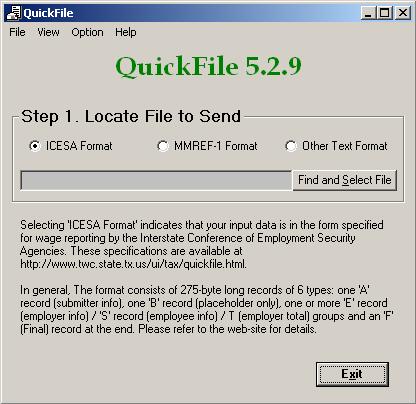Click the Find and Select File button

(345, 180)
